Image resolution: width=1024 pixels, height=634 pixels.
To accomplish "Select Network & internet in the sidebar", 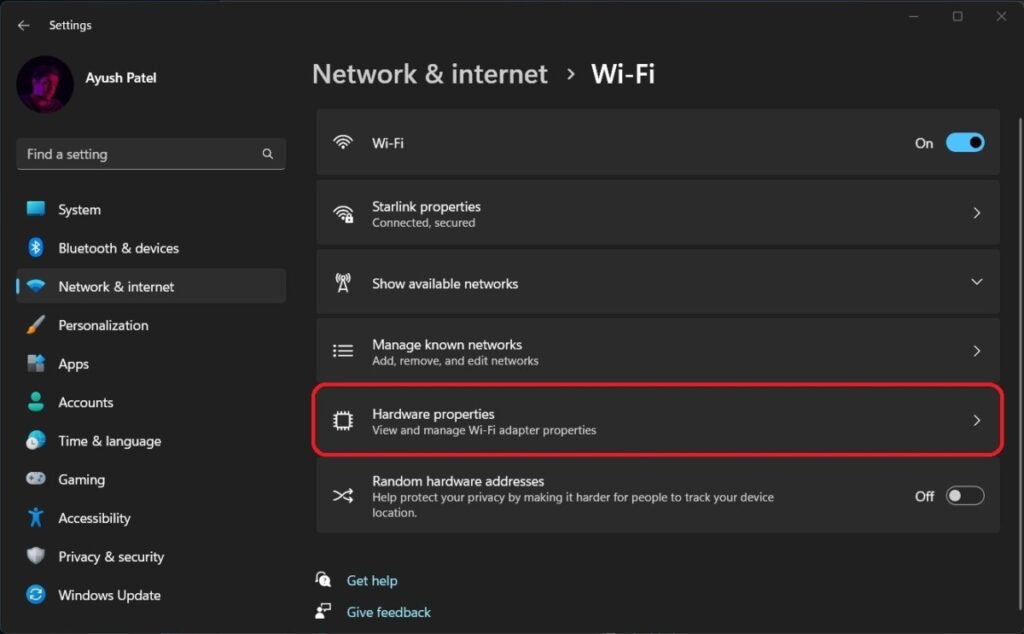I will 115,286.
